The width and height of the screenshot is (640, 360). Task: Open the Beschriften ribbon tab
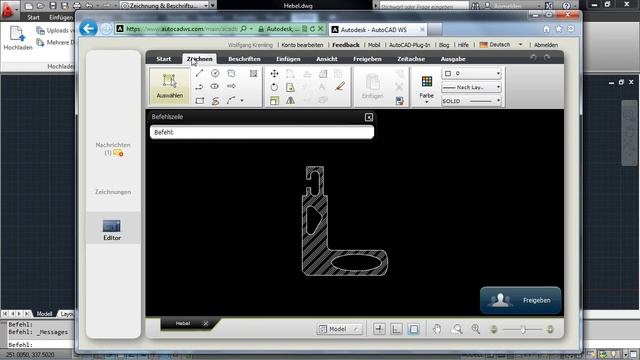point(244,59)
